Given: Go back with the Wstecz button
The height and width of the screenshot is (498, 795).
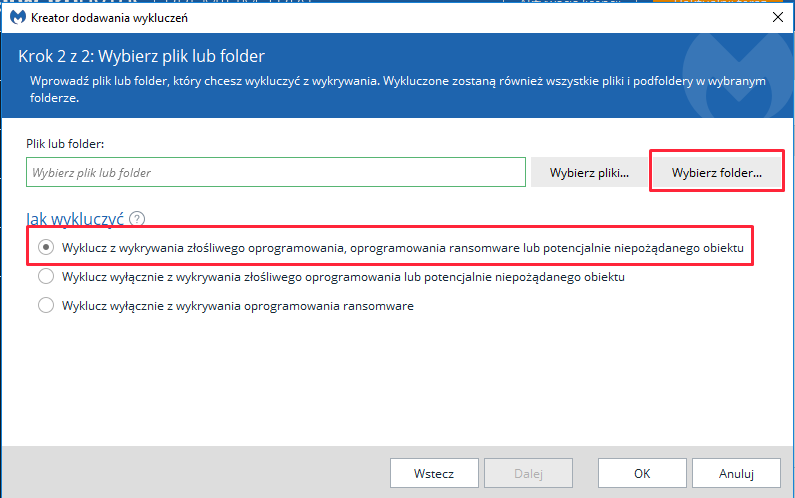Looking at the screenshot, I should (434, 473).
